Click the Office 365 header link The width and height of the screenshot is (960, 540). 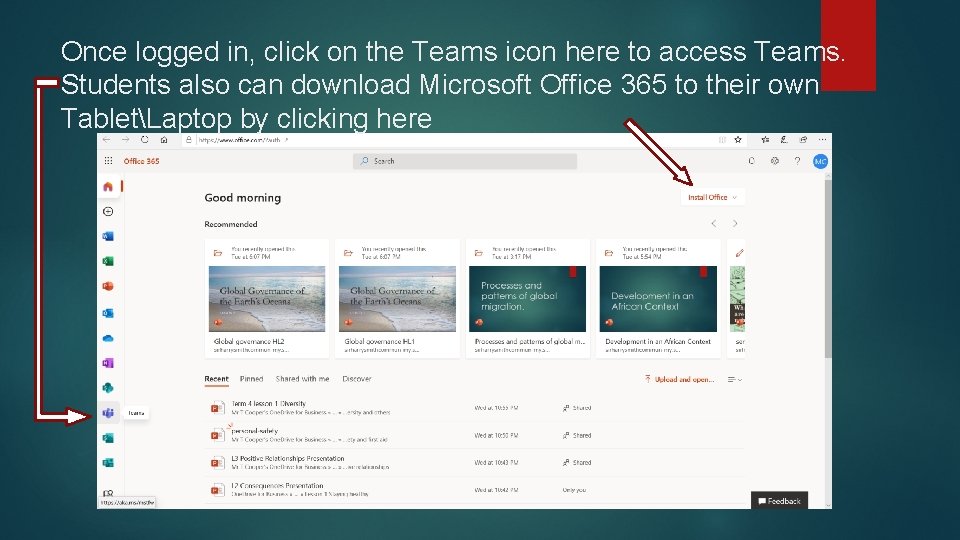(x=141, y=161)
